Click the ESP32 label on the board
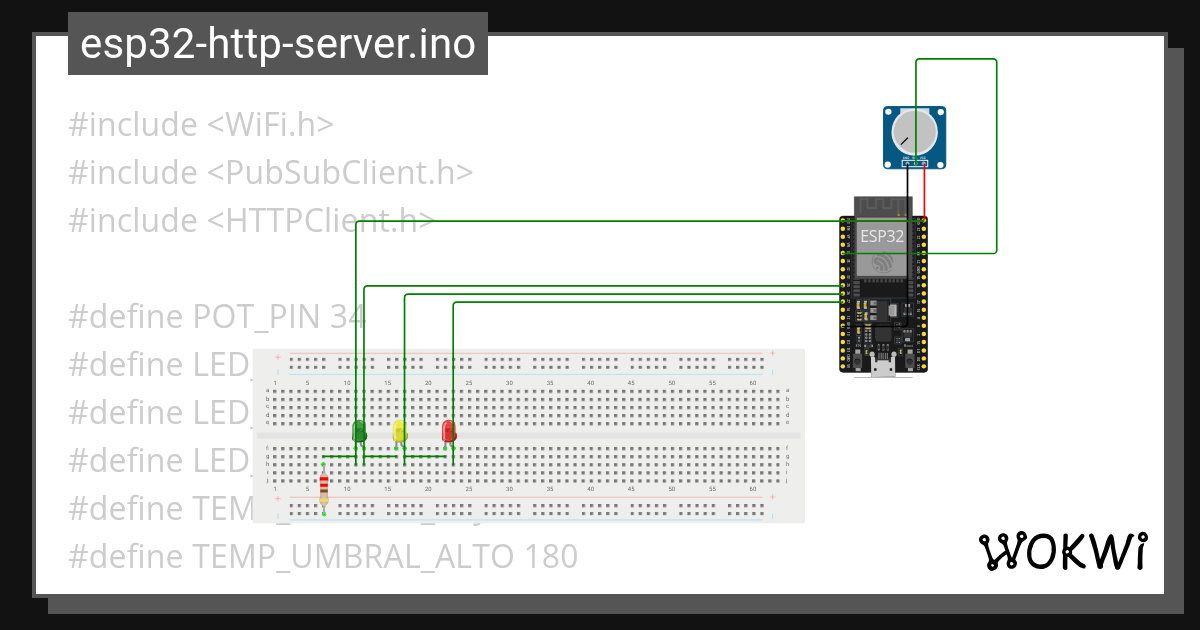This screenshot has width=1200, height=630. [881, 238]
